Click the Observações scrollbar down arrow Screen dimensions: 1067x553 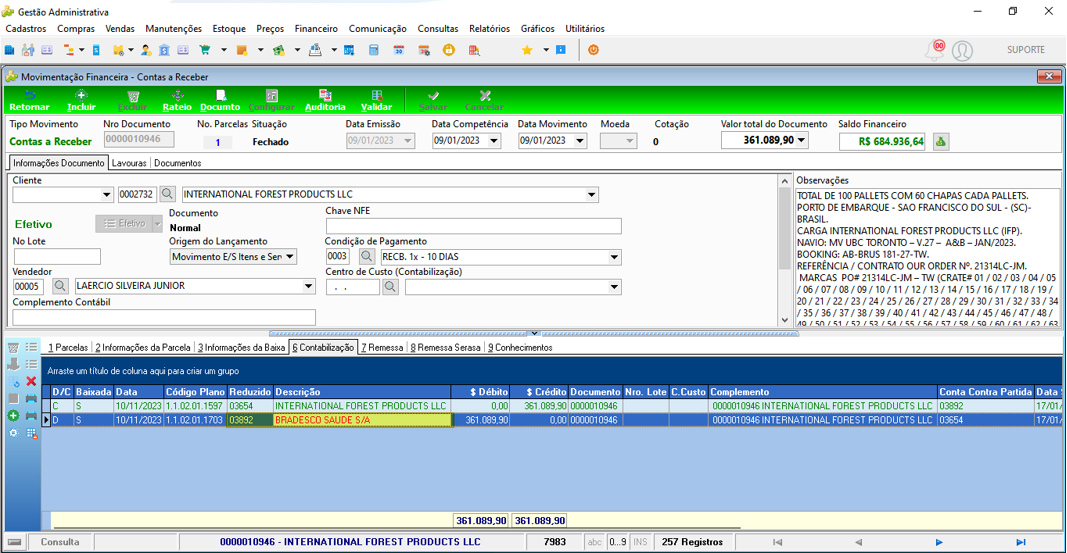tap(785, 320)
